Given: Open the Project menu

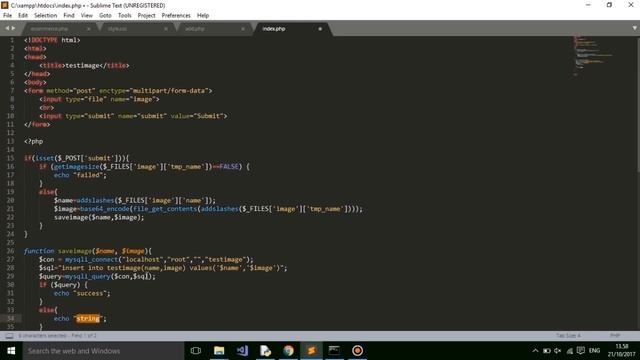Looking at the screenshot, I should 147,16.
